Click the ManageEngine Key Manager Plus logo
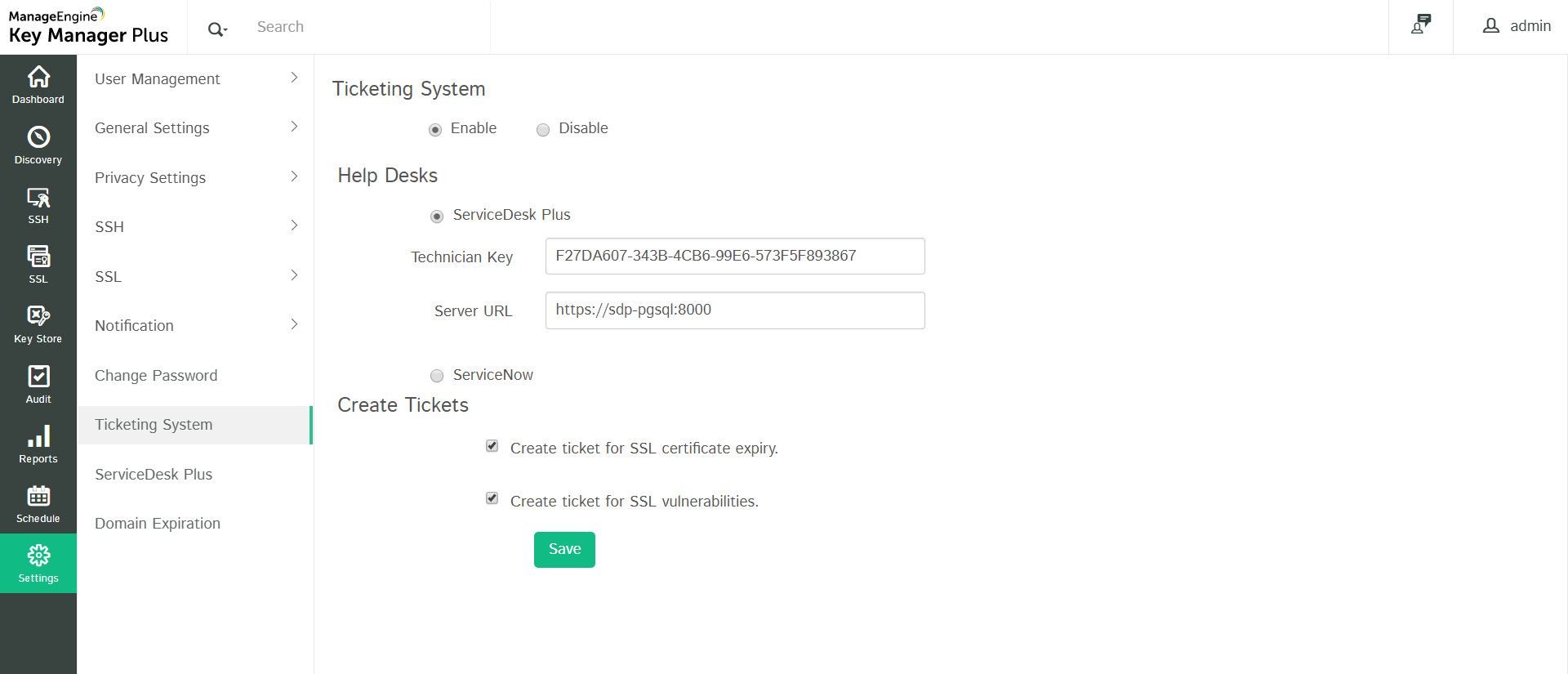Screen dimensions: 1568x674 [88, 26]
